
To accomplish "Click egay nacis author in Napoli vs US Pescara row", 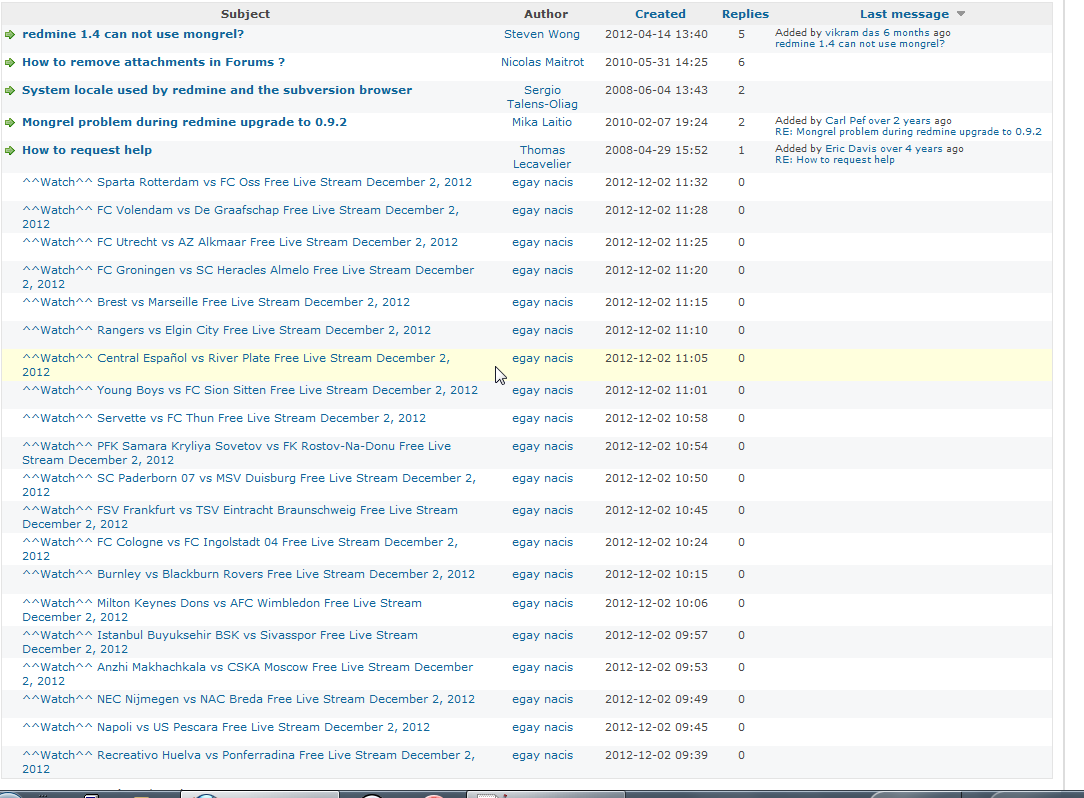I will tap(542, 727).
